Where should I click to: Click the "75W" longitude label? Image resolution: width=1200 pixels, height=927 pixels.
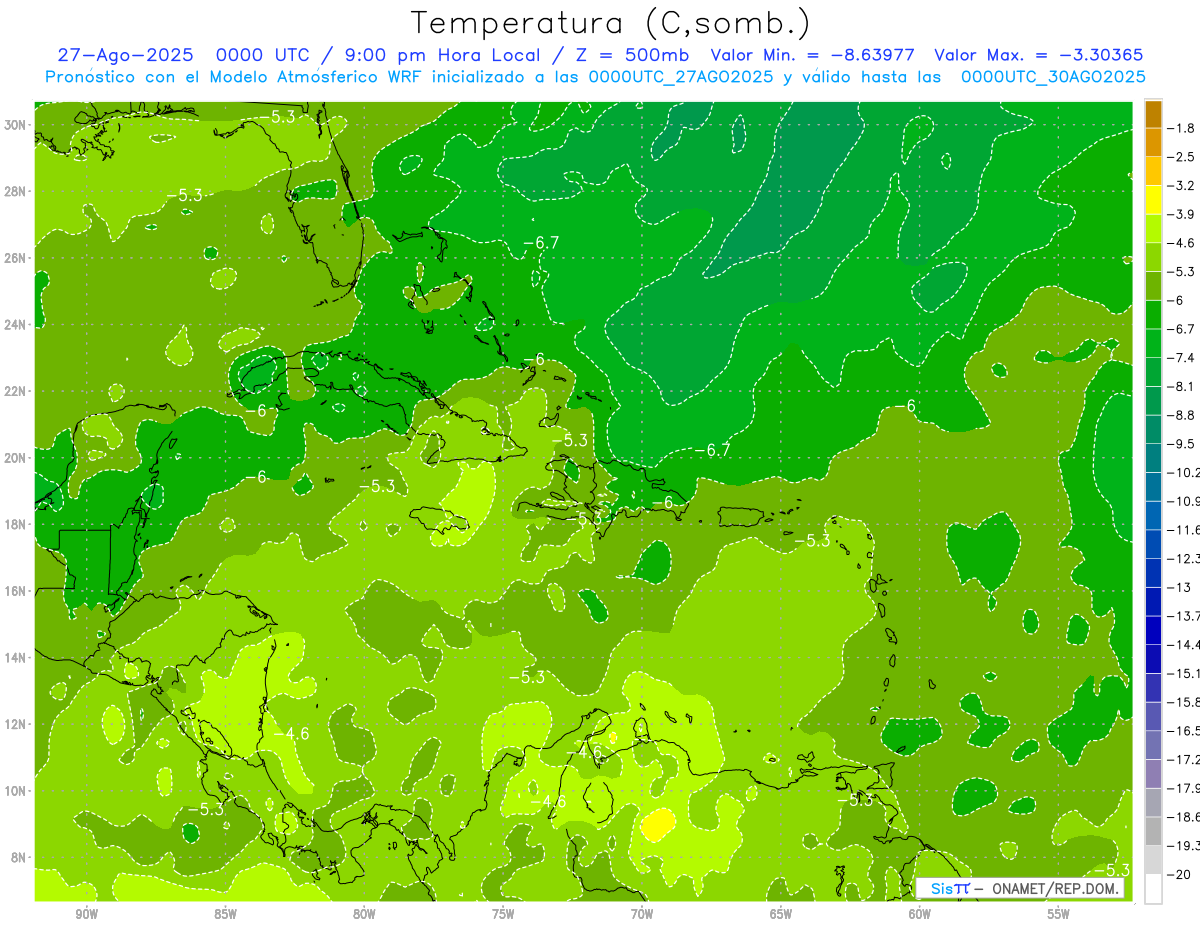(503, 915)
